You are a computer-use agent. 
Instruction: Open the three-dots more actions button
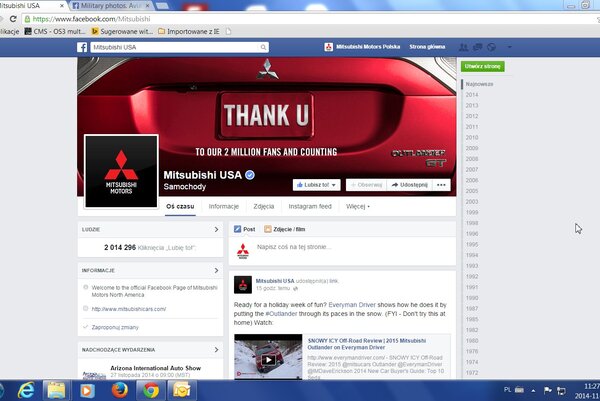[x=441, y=185]
